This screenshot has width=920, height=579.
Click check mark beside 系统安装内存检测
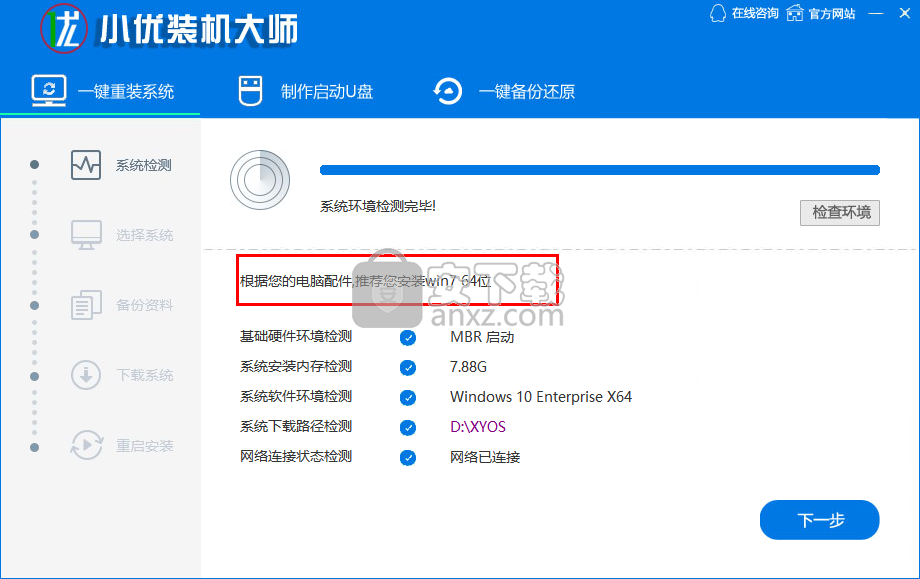point(408,367)
